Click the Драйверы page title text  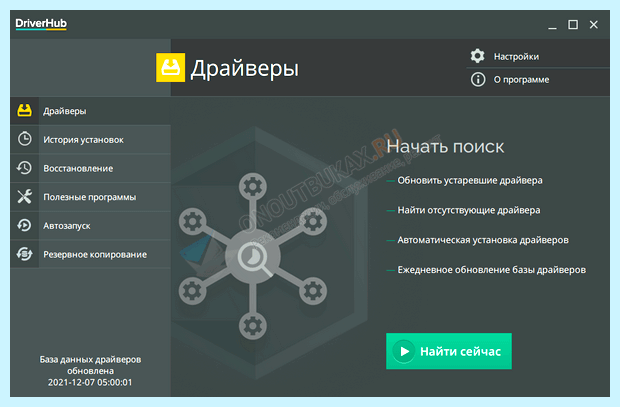pos(244,68)
